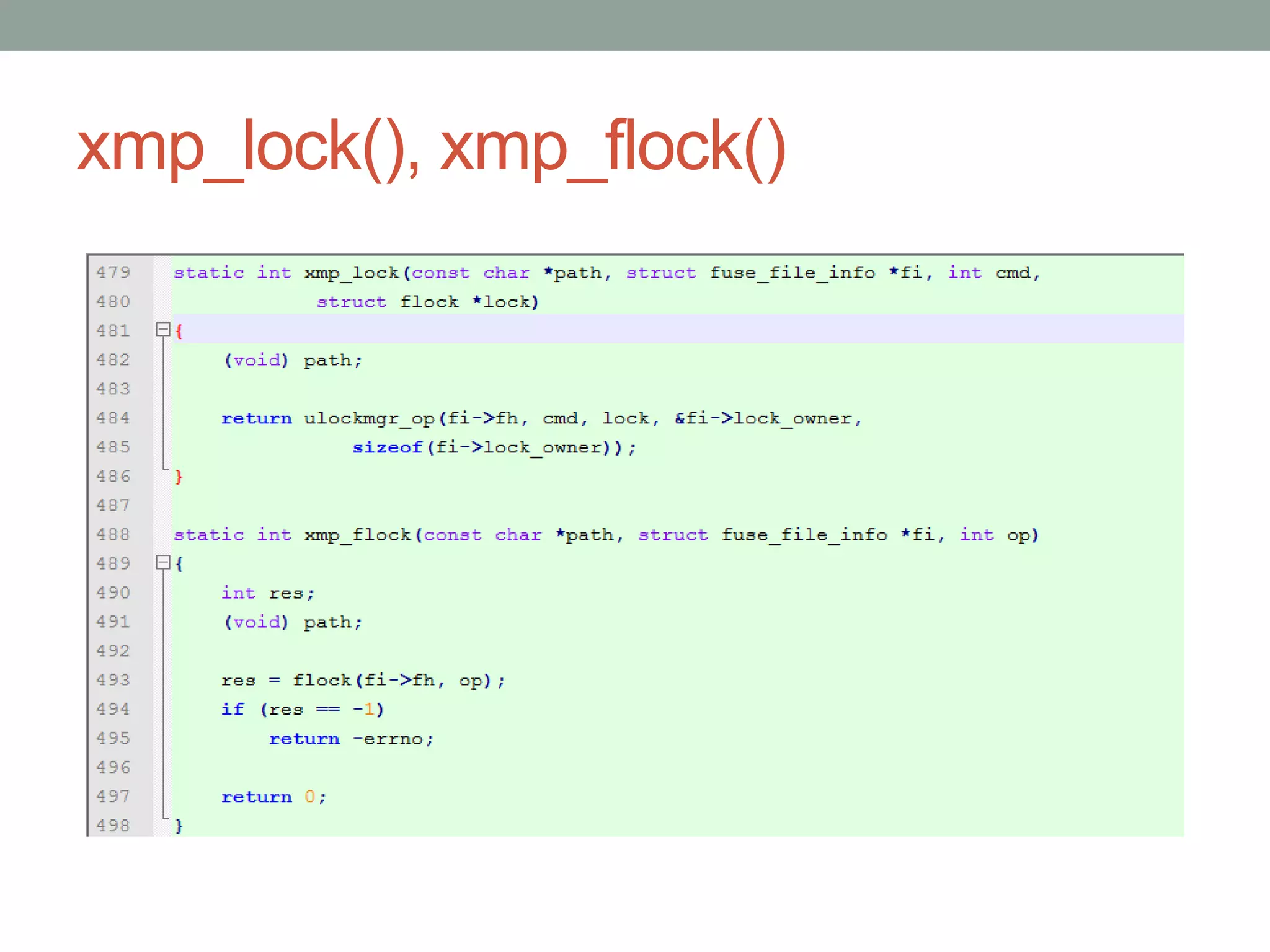Click the xmp_lock function name on line 479

tap(352, 273)
